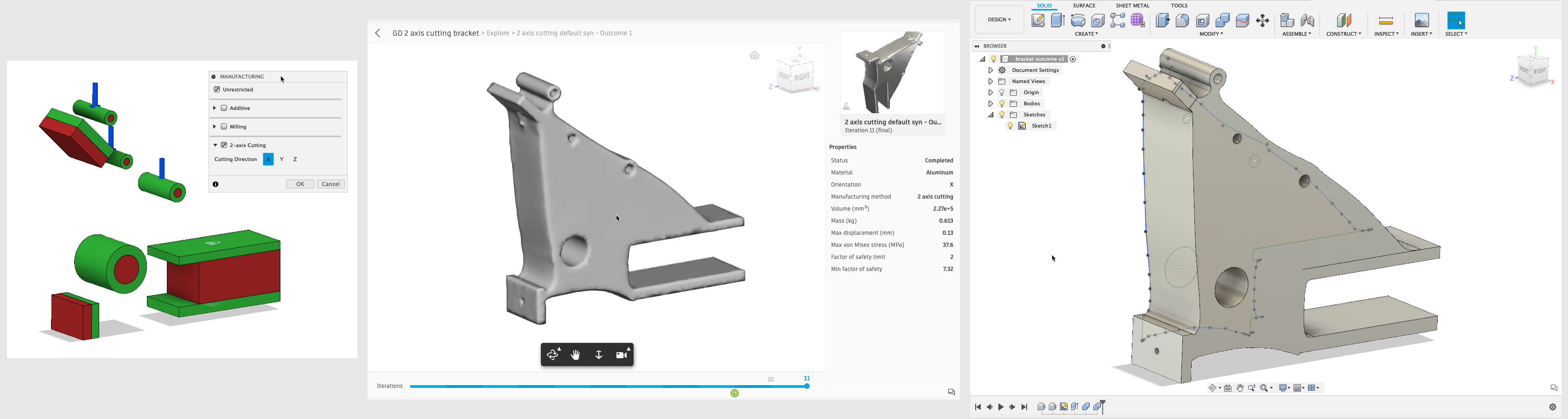Click the Pan hand icon in outcome viewer

576,355
